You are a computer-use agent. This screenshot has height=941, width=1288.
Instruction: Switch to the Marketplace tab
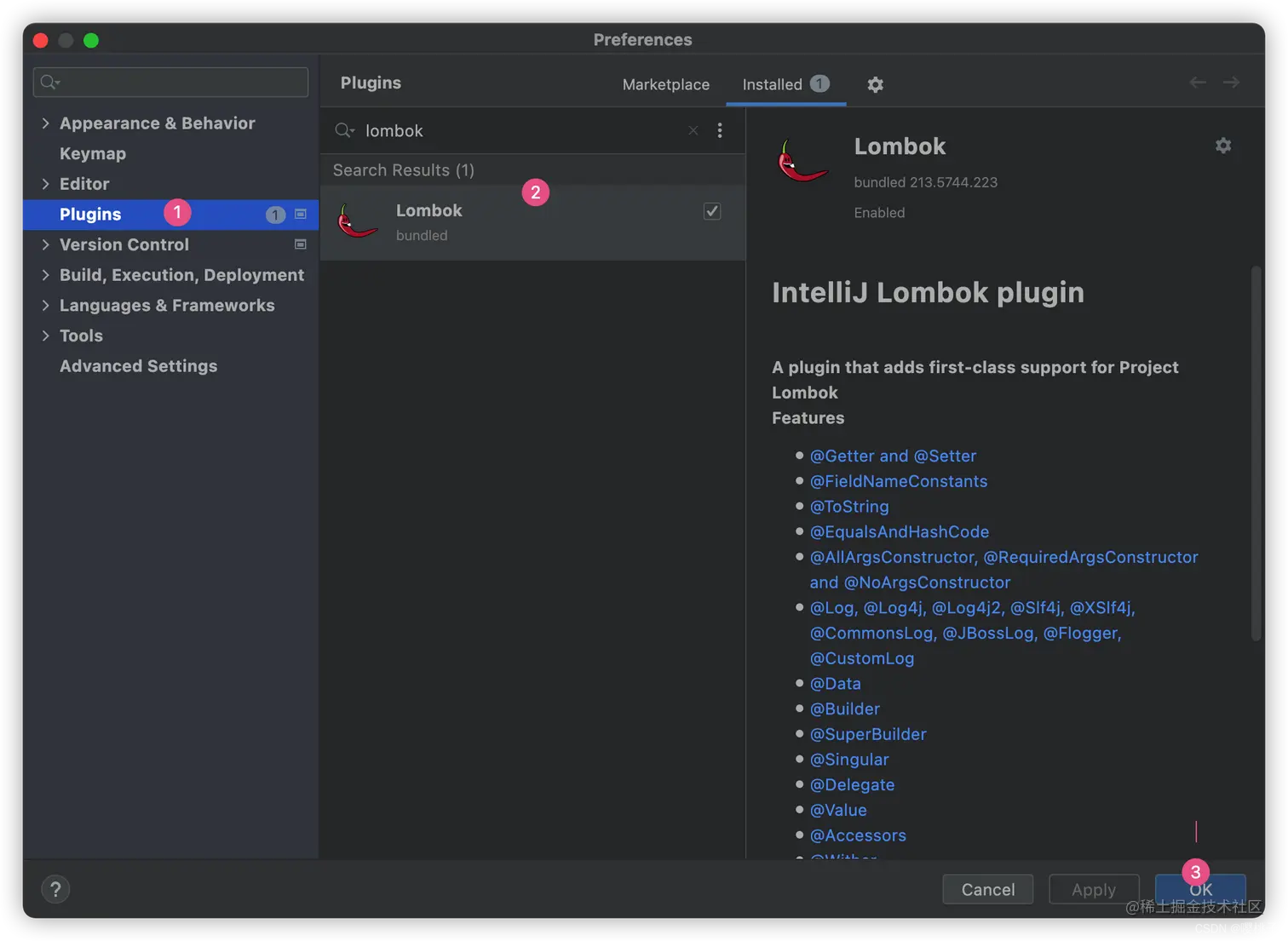click(666, 84)
